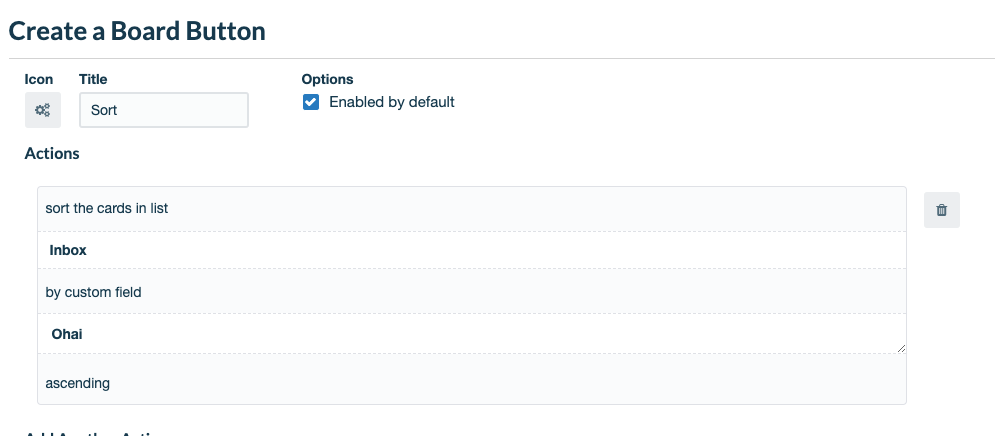
Task: Open the gears icon picker button
Action: tap(43, 110)
